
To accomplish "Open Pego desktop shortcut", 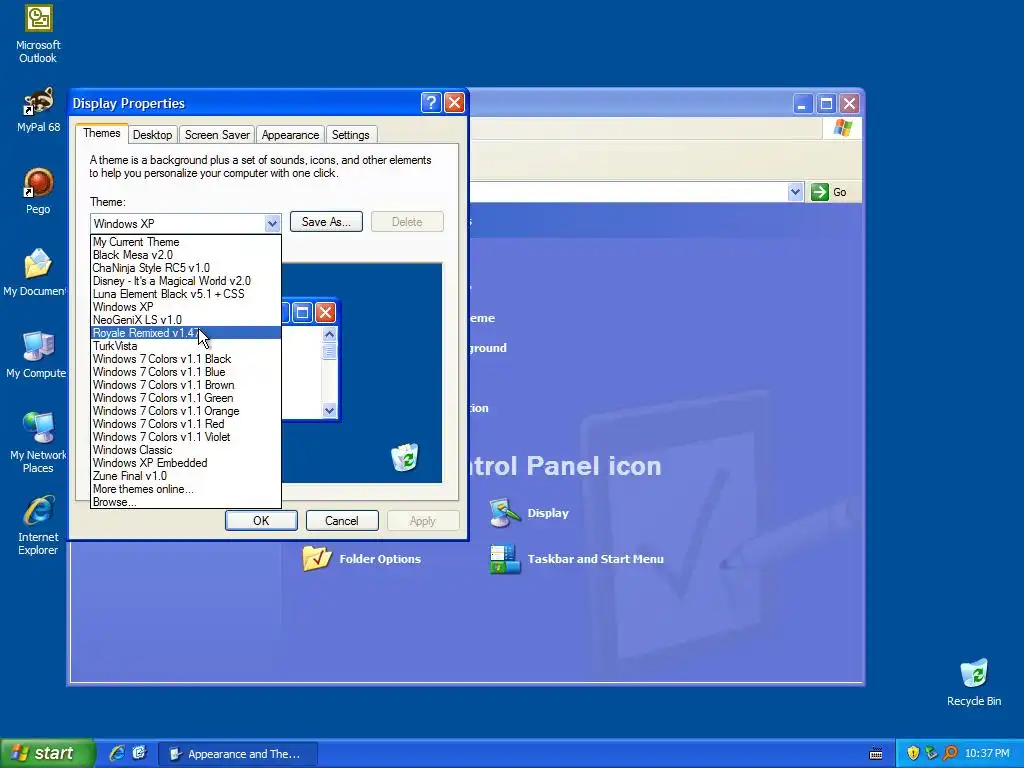I will (x=38, y=191).
